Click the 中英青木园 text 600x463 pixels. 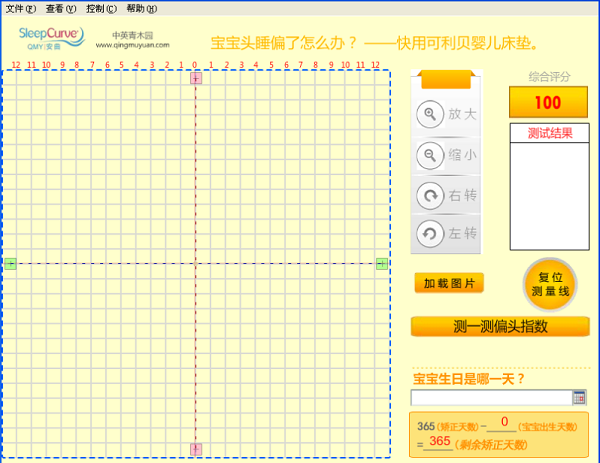tap(133, 35)
